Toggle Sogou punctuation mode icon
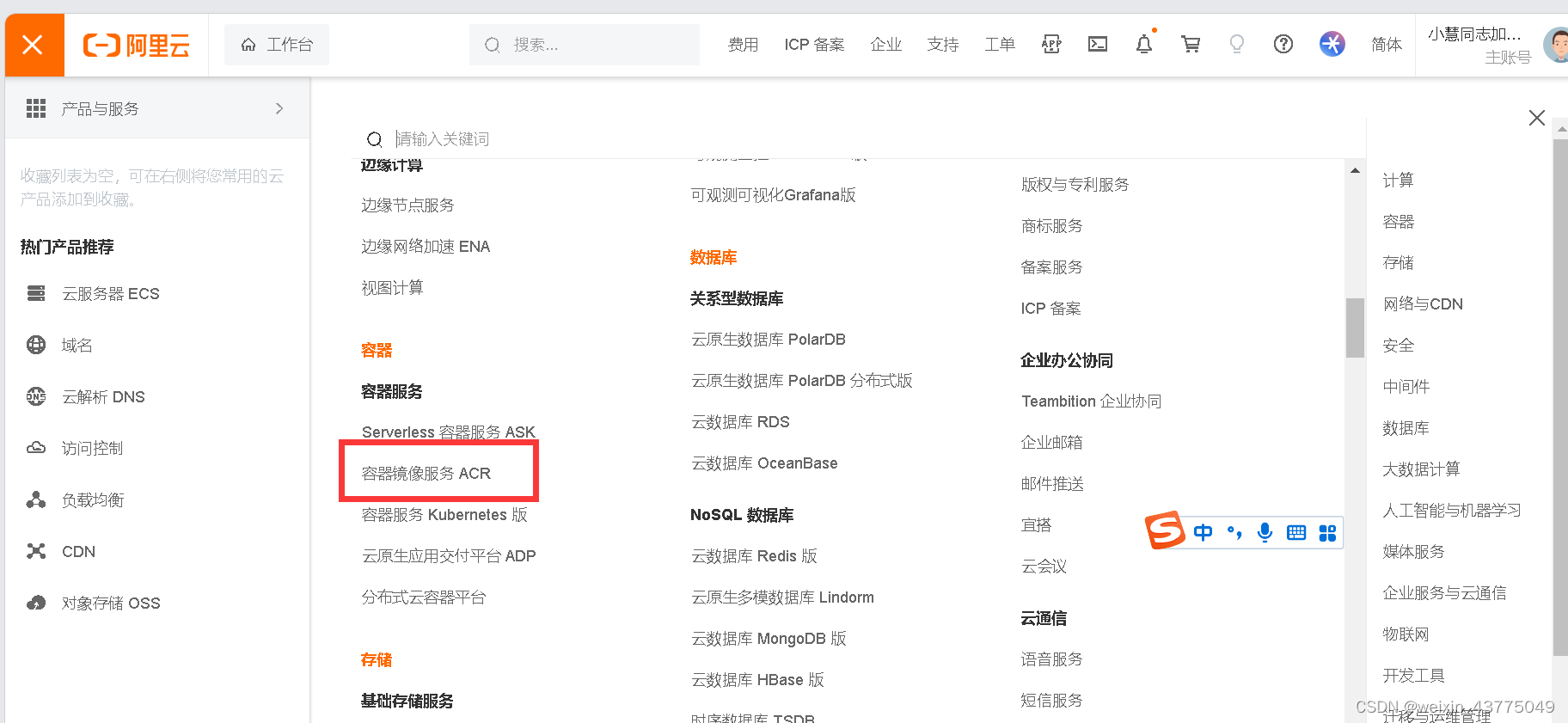Image resolution: width=1568 pixels, height=723 pixels. point(1234,533)
